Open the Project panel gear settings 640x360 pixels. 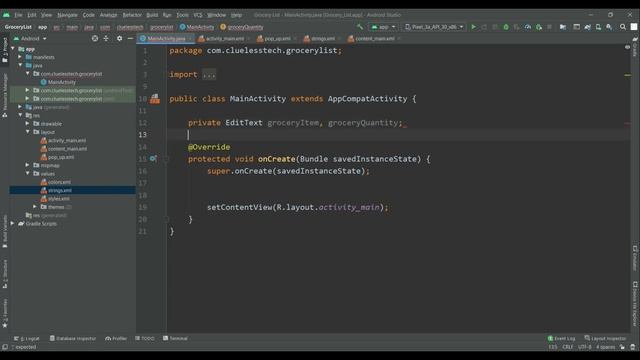119,38
